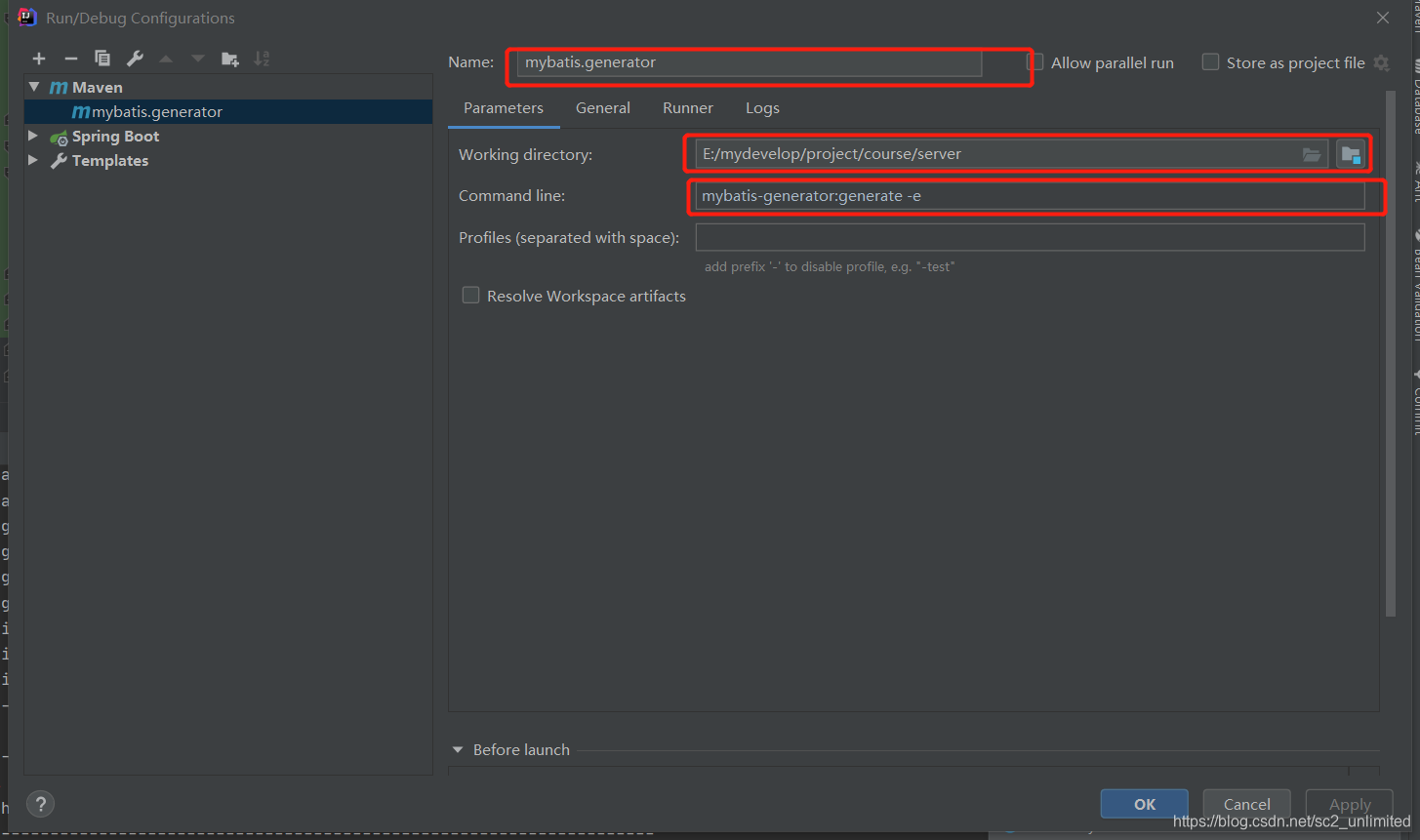Click the Templates wrench icon in tree
This screenshot has width=1420, height=840.
(x=59, y=161)
